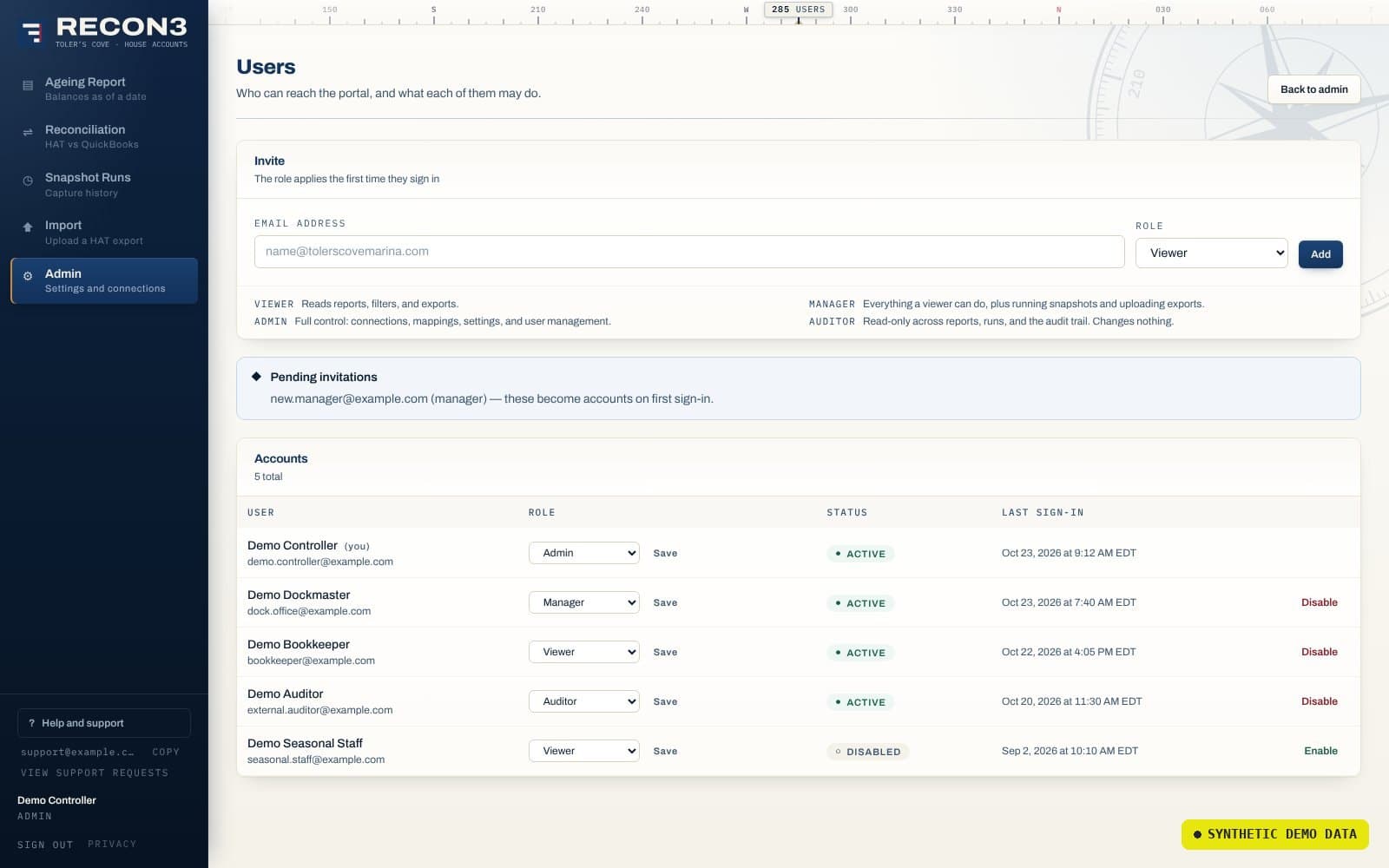Click the Admin gear icon
This screenshot has height=868, width=1389.
tap(28, 276)
